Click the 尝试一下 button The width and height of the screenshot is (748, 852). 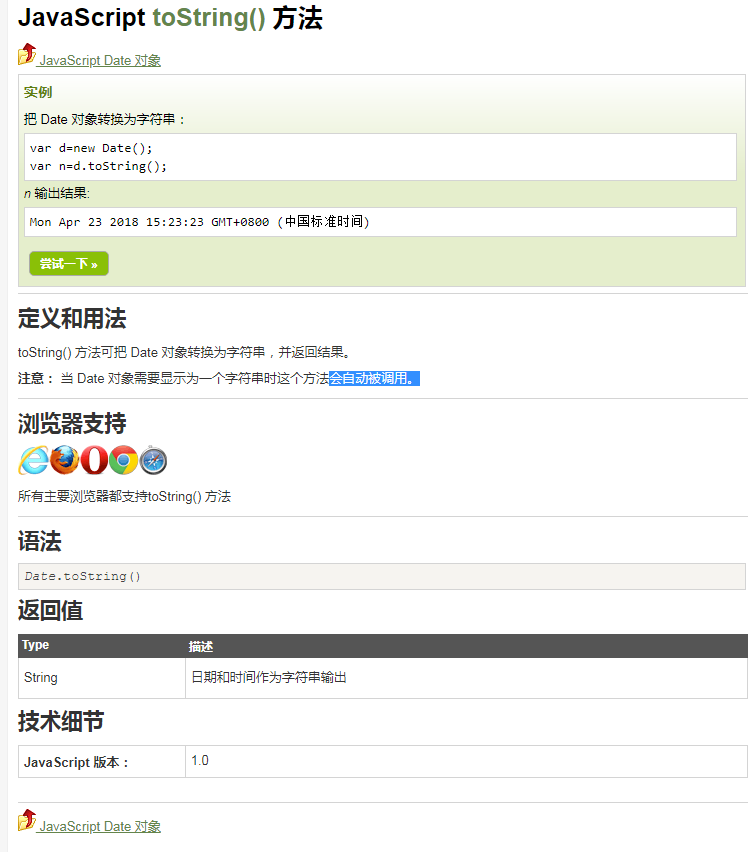coord(69,264)
